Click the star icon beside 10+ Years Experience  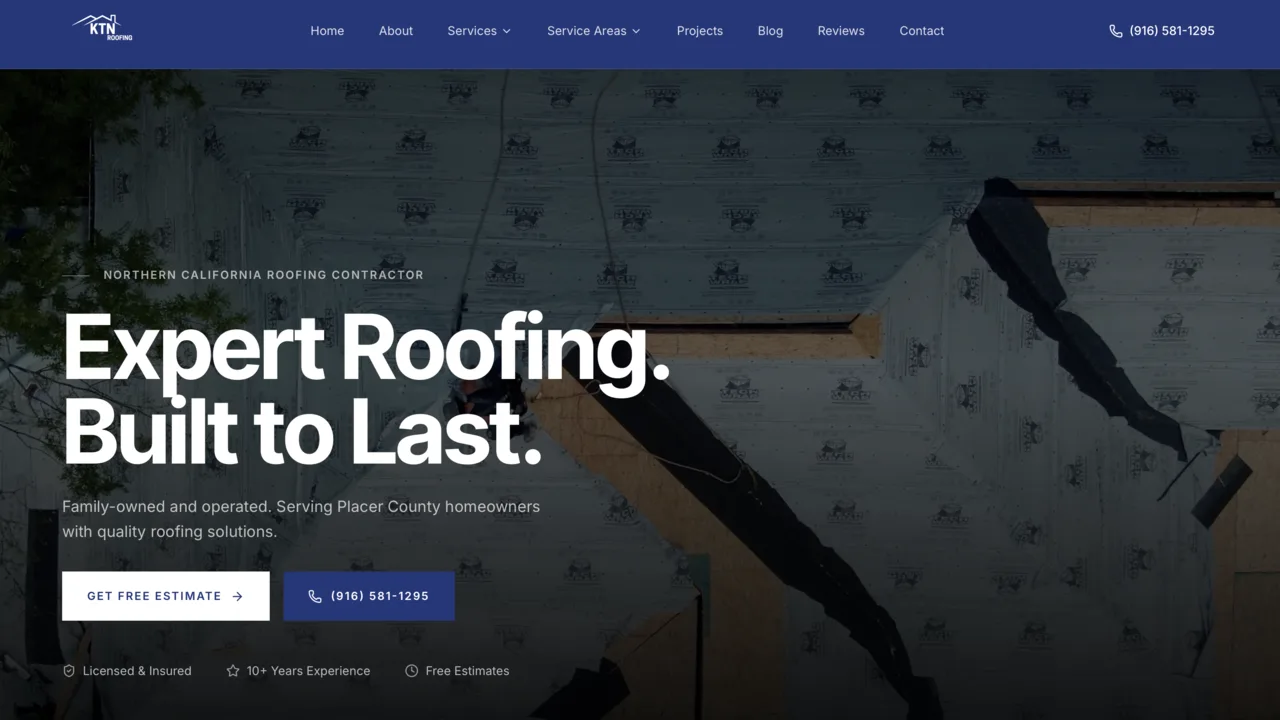pos(233,671)
